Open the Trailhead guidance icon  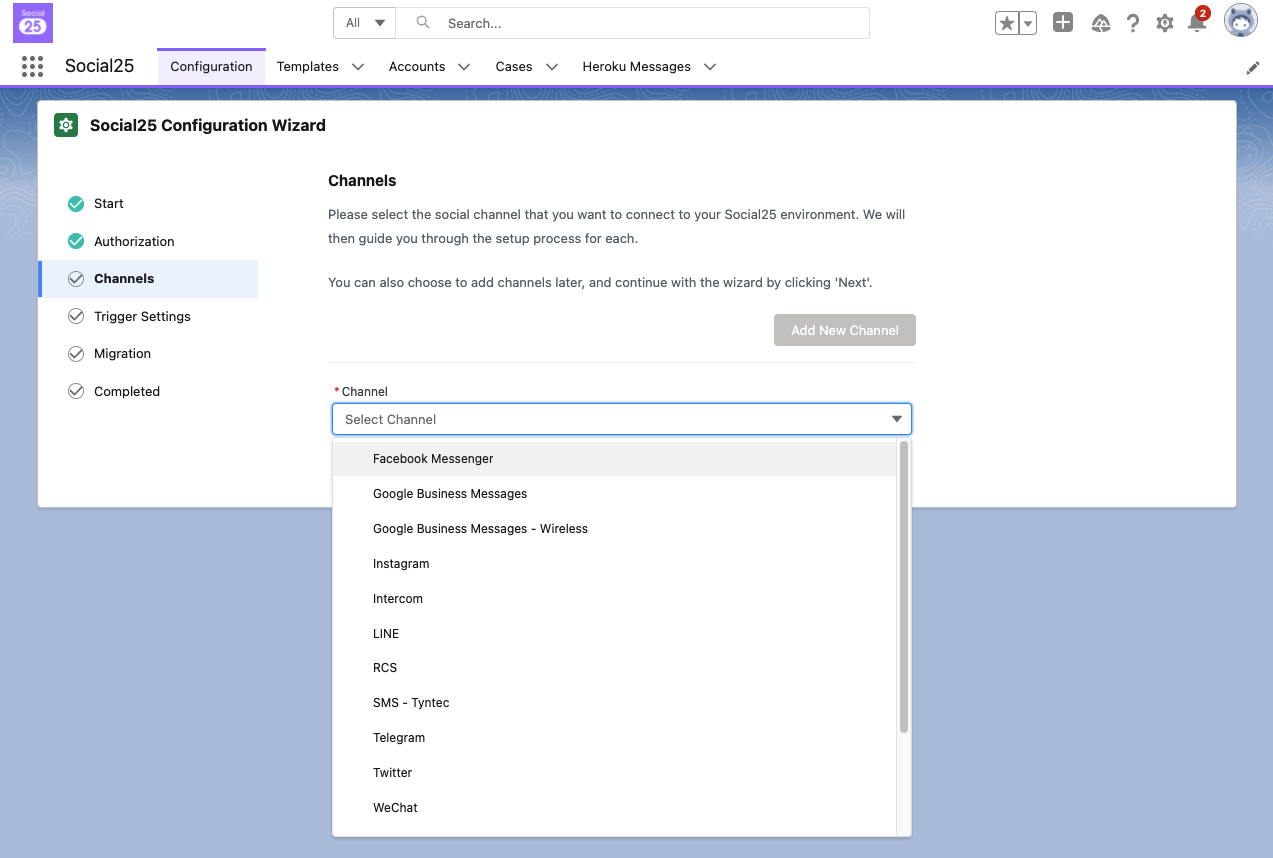click(1100, 23)
